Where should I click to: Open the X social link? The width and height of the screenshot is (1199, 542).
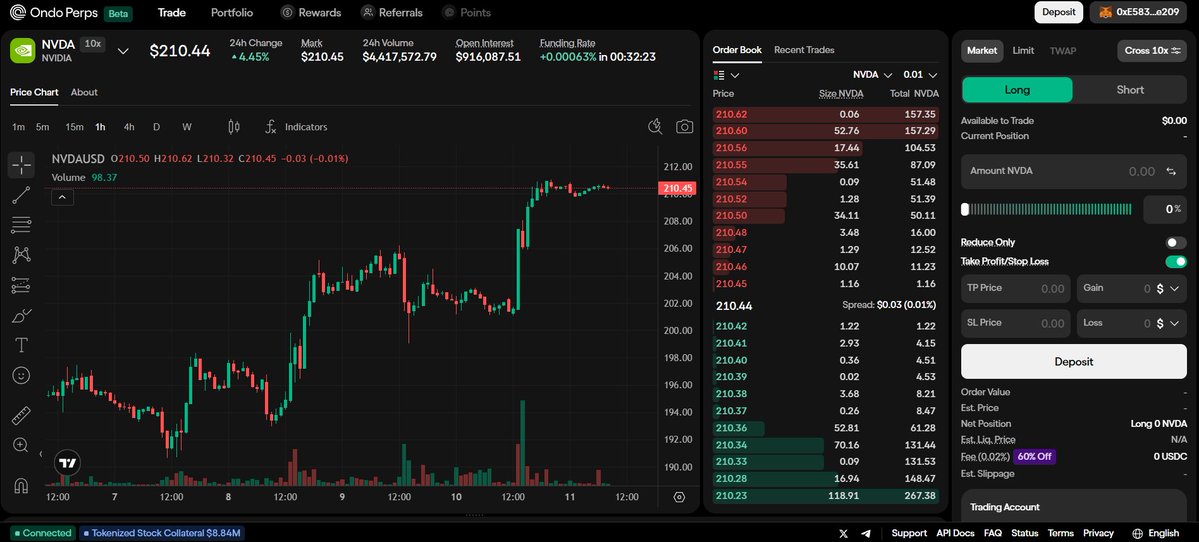[843, 533]
